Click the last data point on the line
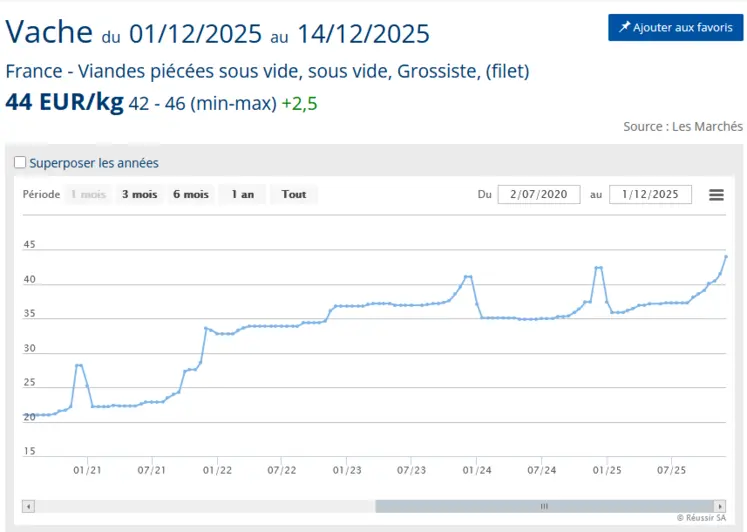The image size is (747, 532). click(725, 257)
